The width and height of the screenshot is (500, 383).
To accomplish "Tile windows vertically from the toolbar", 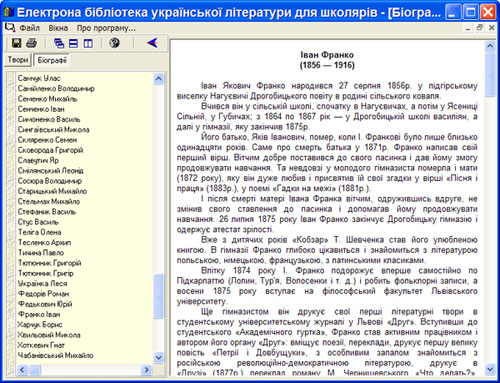I will click(x=88, y=43).
